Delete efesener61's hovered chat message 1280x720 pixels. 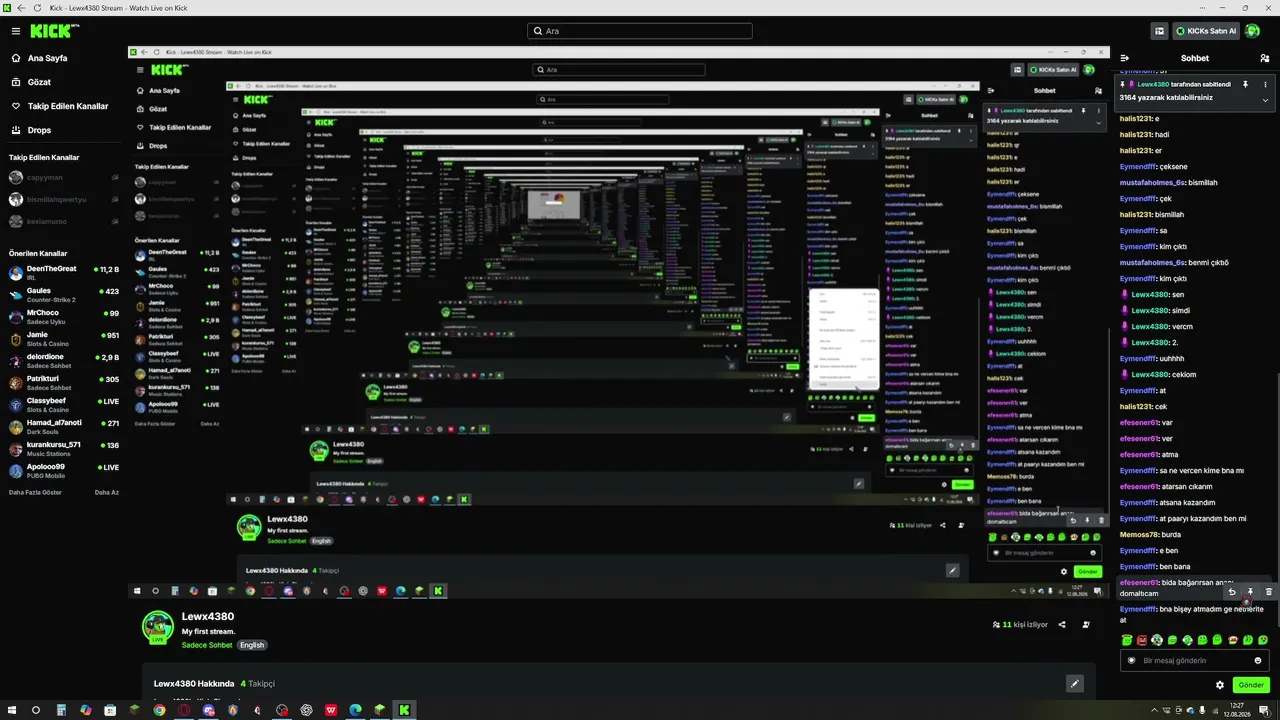[x=1268, y=592]
